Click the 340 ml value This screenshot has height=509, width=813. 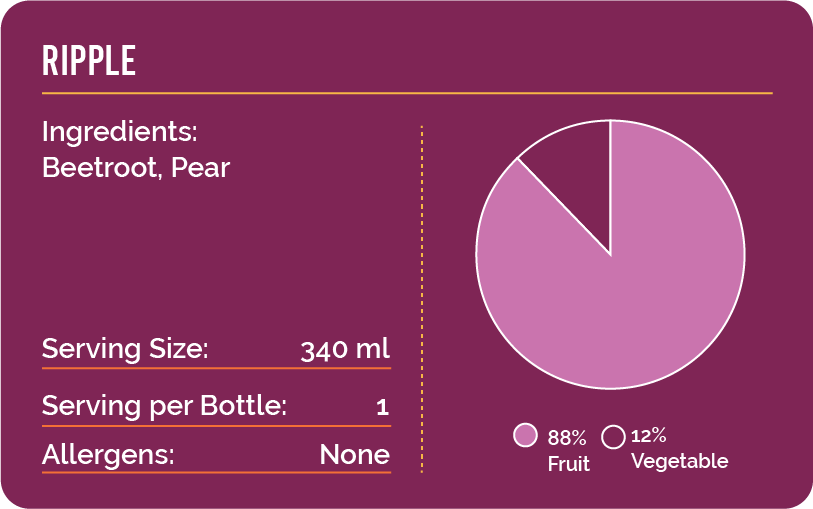[345, 349]
